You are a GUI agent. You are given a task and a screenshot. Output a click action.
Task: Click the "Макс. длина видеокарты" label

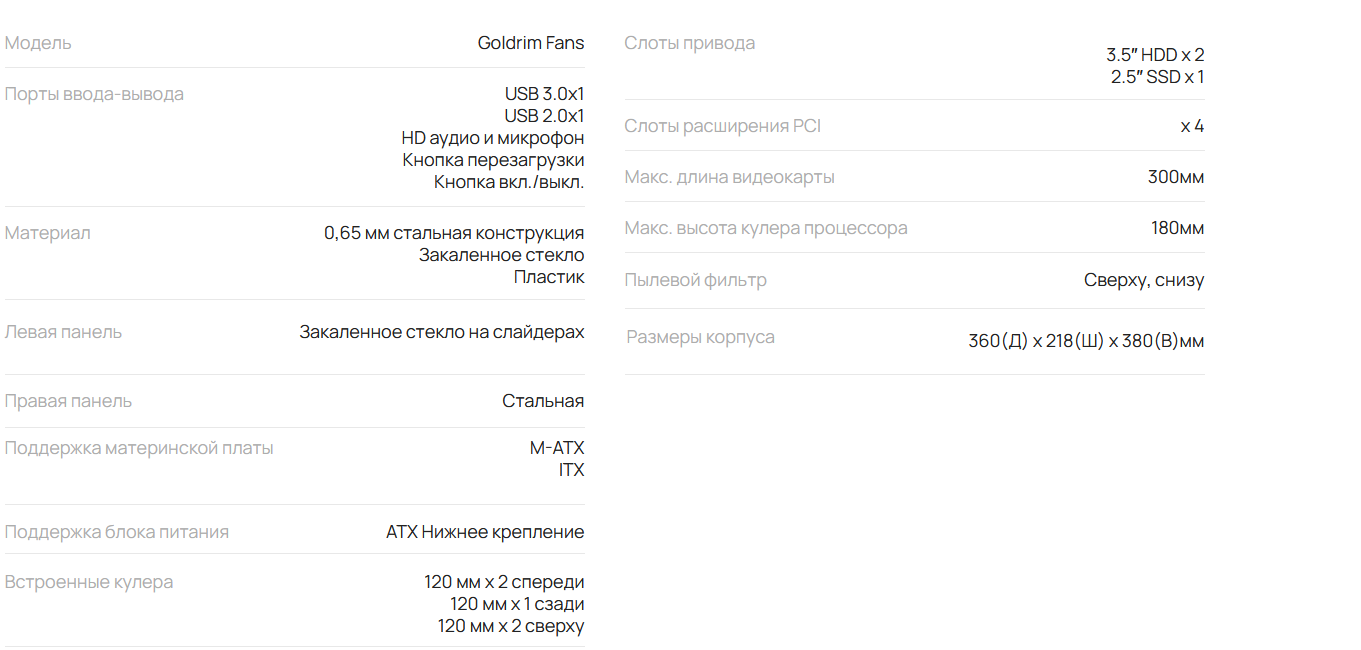pyautogui.click(x=729, y=177)
